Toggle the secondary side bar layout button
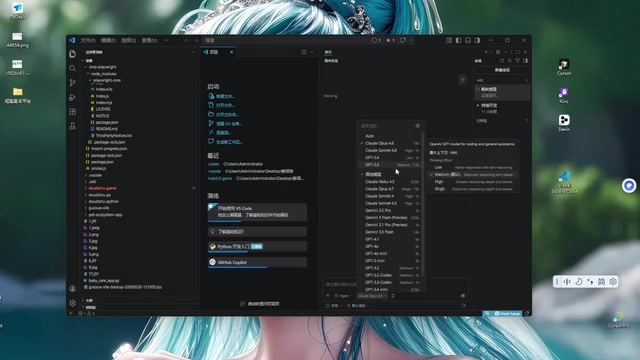Screen dimensions: 640x360 477,40
